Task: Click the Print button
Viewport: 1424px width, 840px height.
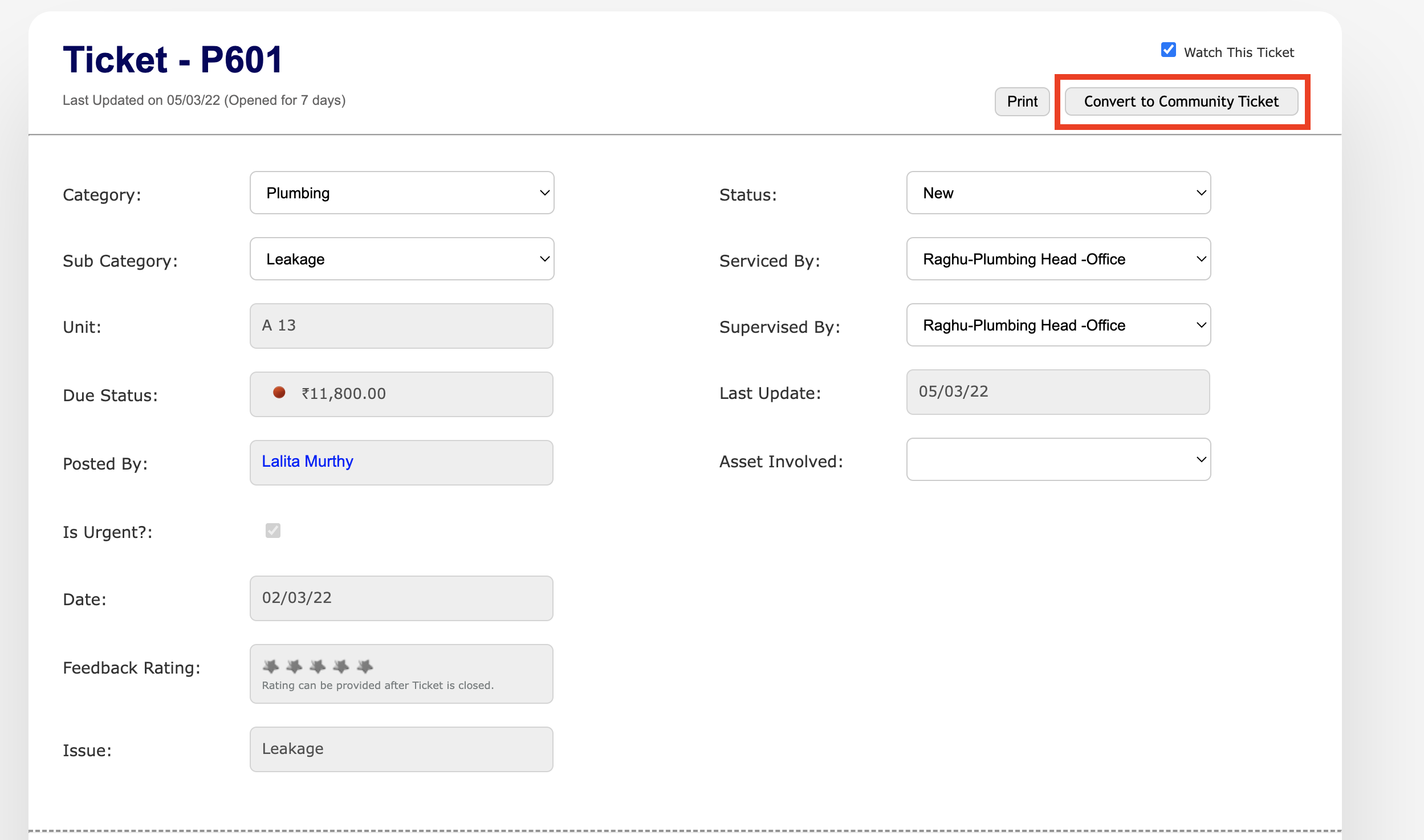Action: tap(1022, 101)
